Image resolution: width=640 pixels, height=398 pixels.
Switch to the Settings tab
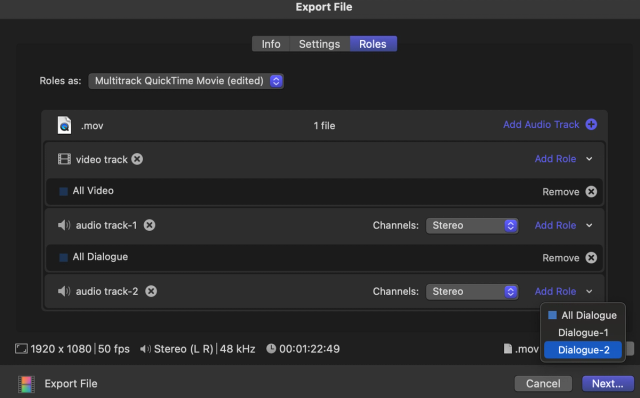pos(319,44)
